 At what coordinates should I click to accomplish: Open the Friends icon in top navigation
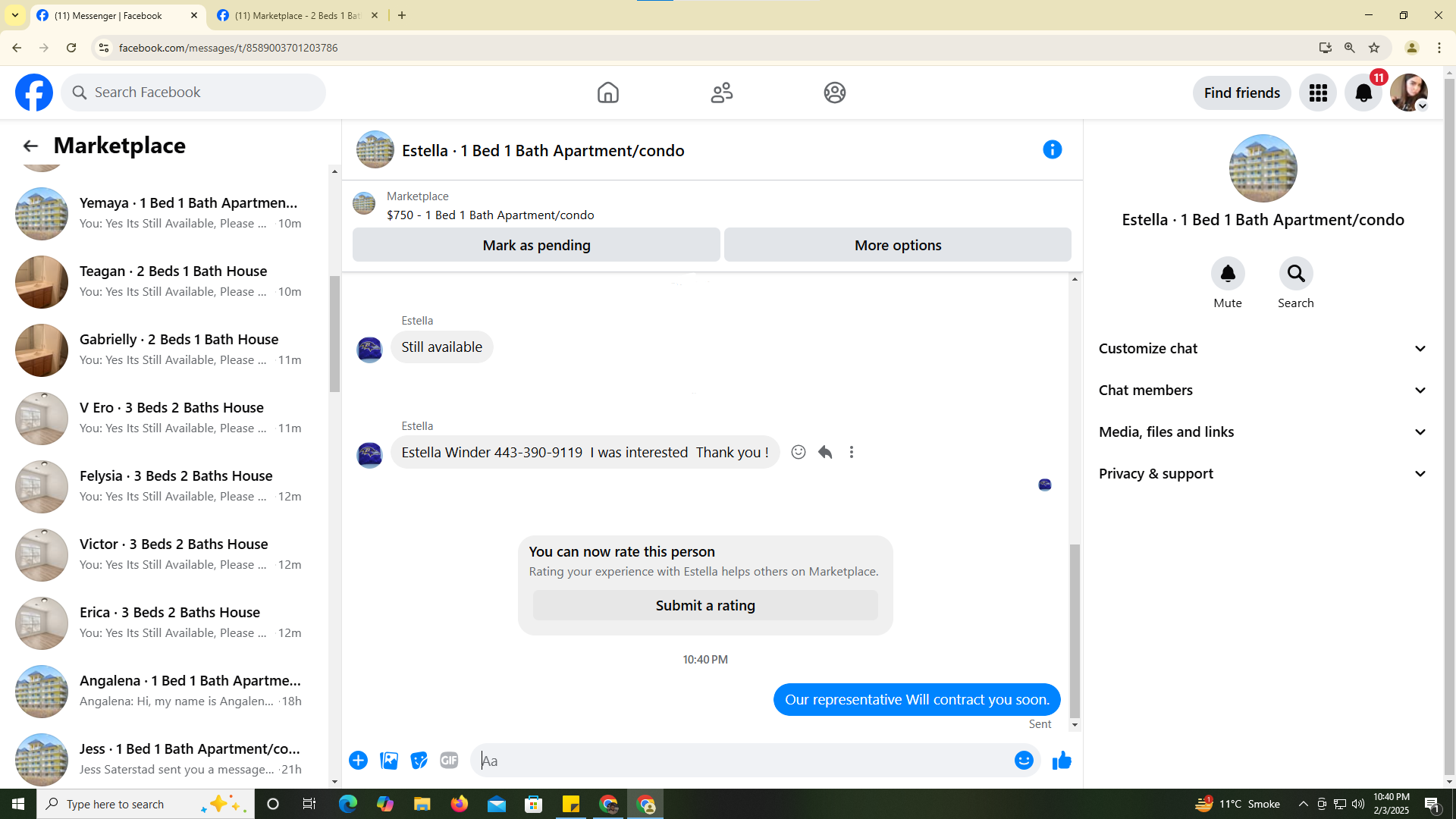pos(722,93)
